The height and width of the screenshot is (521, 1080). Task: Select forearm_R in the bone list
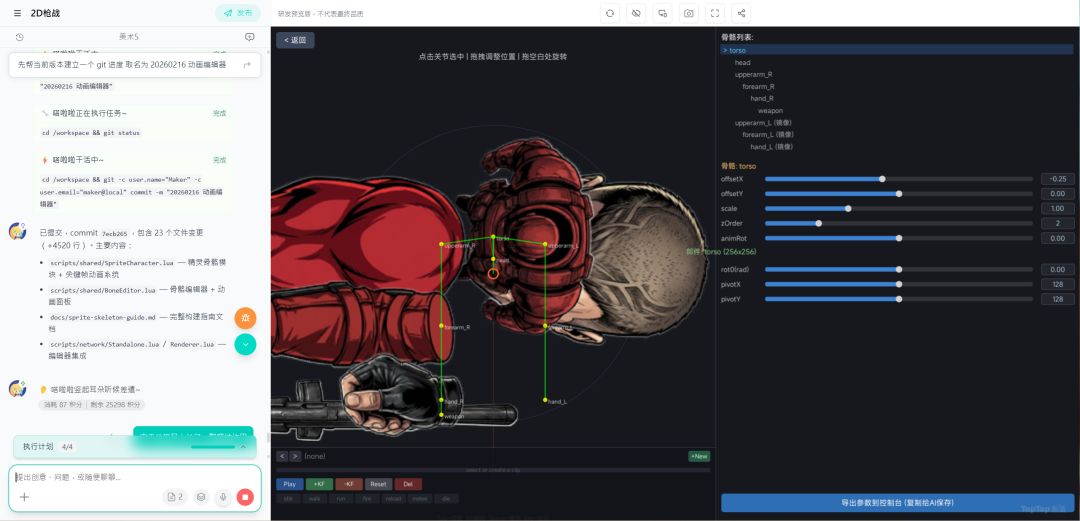pos(759,86)
